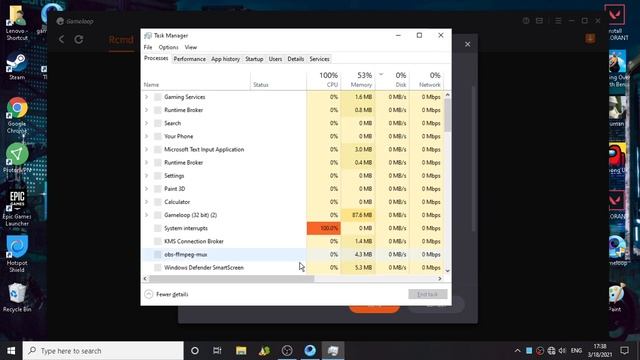Click the End task button
The image size is (640, 360).
427,294
